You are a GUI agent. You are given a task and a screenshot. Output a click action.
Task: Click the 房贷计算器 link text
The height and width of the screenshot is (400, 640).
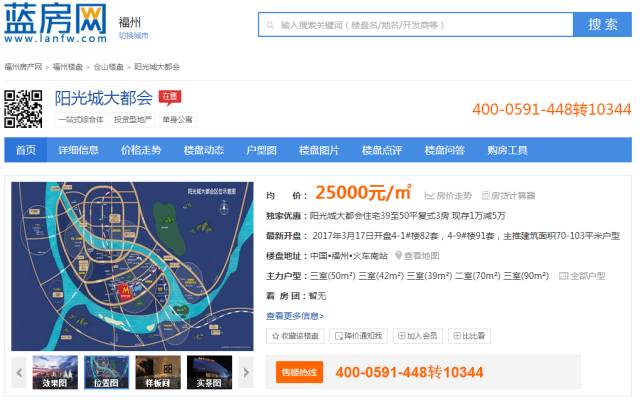513,196
